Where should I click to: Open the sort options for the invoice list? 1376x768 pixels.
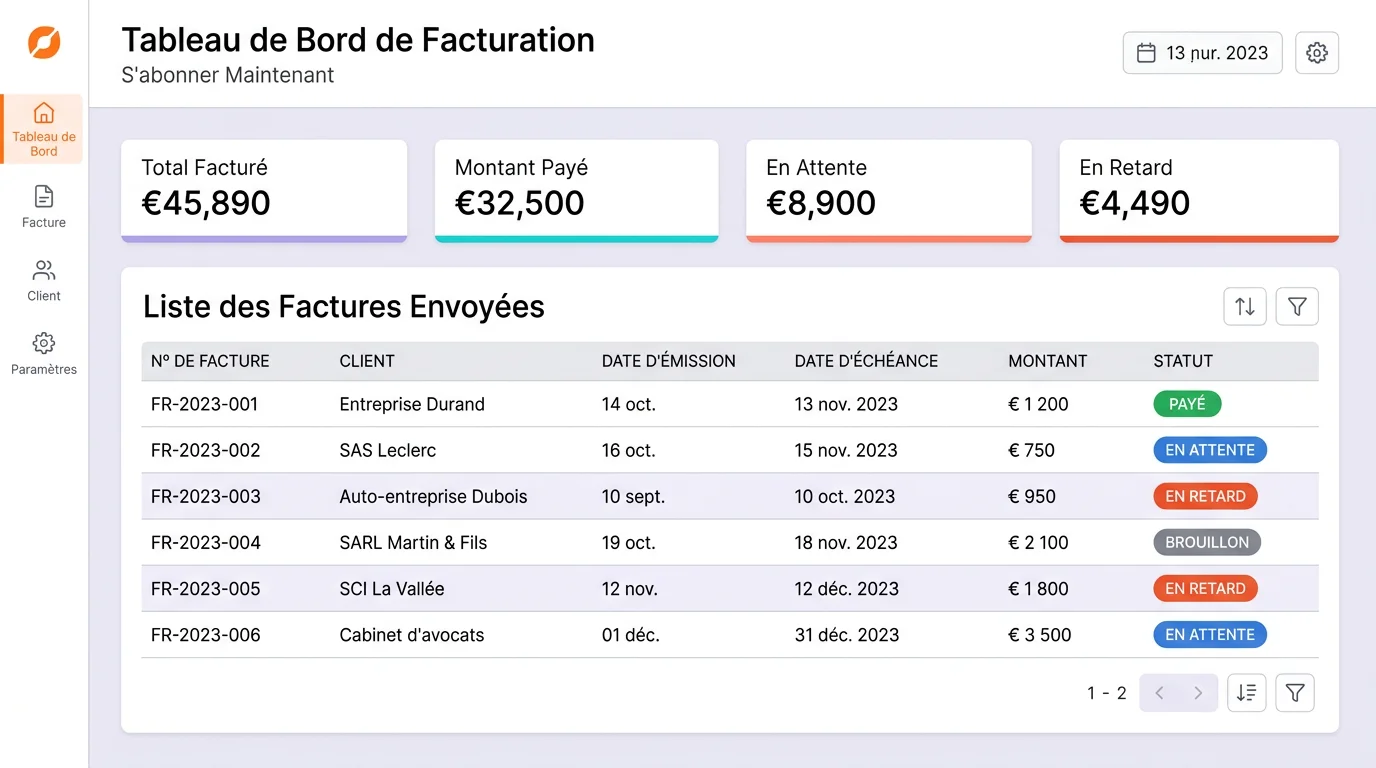click(x=1244, y=306)
